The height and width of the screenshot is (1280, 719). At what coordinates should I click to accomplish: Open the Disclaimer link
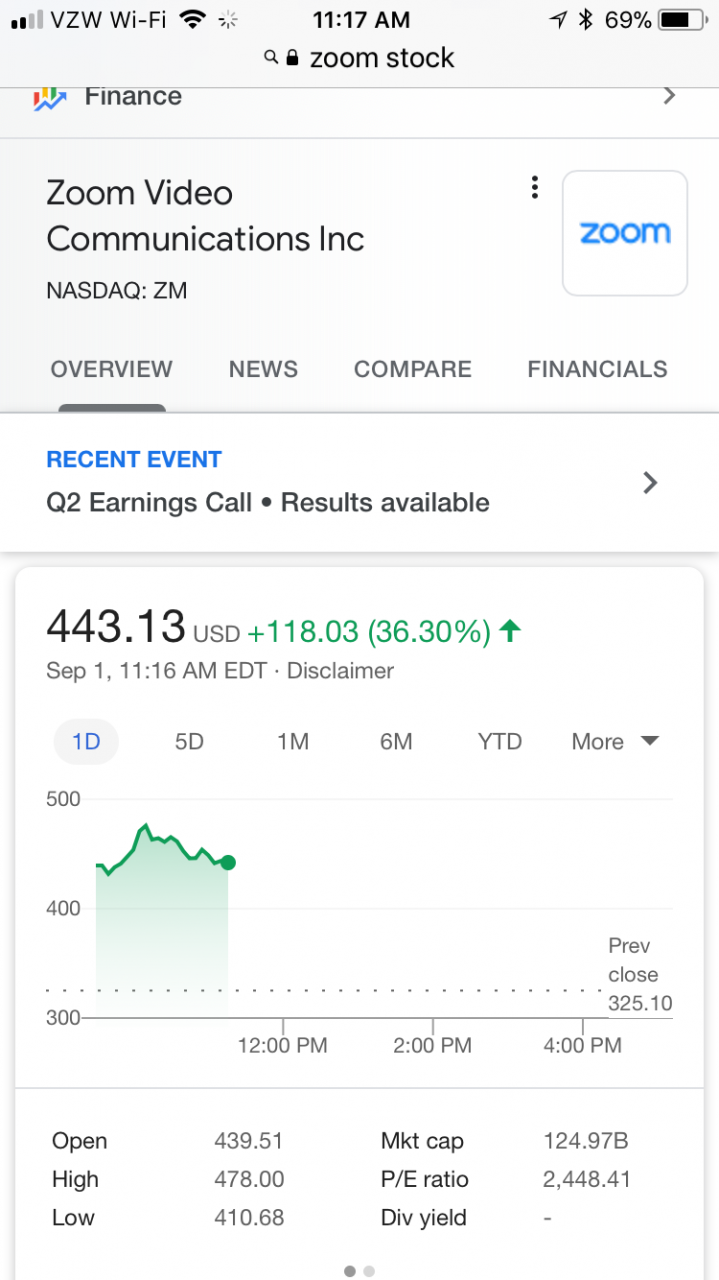click(x=340, y=671)
